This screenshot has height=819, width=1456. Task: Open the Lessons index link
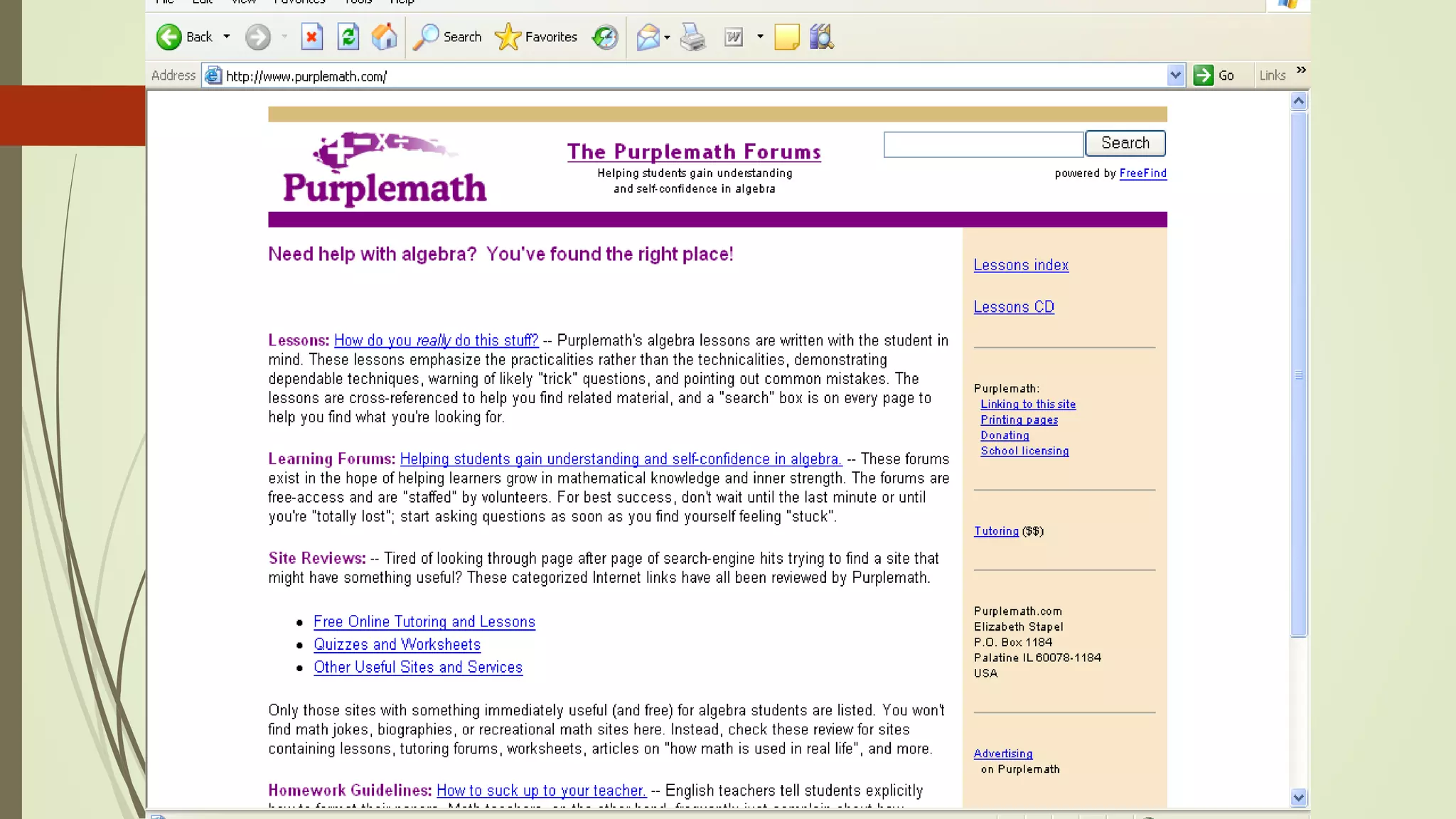1021,265
